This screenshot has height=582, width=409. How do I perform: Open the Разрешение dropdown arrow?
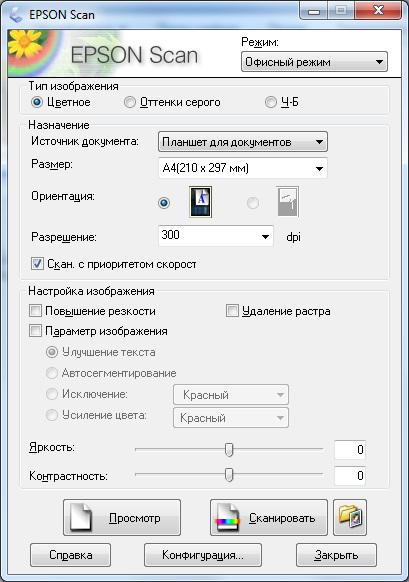[265, 236]
